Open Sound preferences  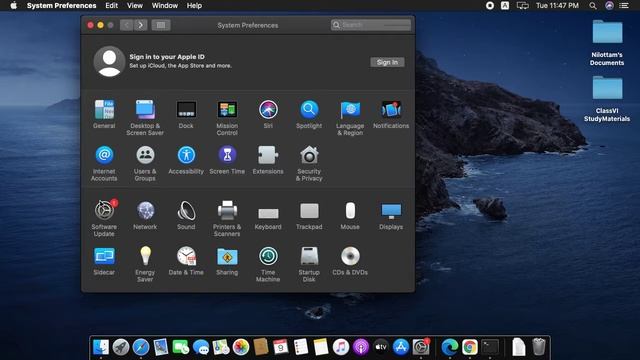point(186,215)
